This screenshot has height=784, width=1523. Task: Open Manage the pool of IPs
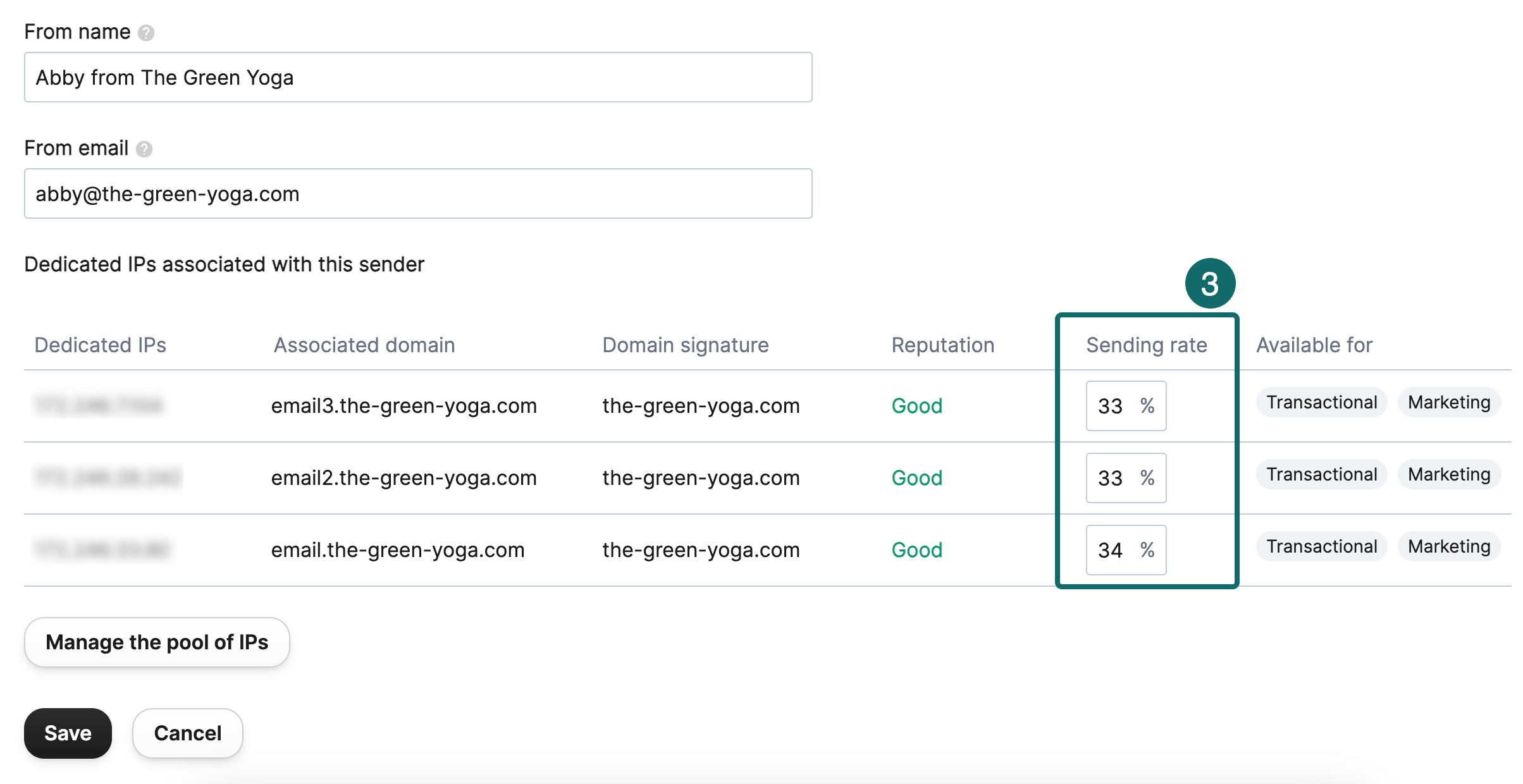[x=157, y=642]
